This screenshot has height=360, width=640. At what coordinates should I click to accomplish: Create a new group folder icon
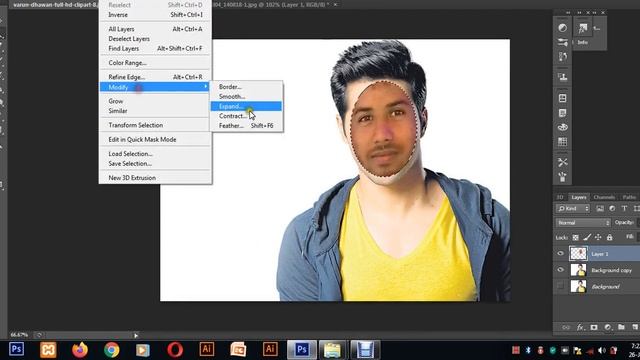pos(621,327)
